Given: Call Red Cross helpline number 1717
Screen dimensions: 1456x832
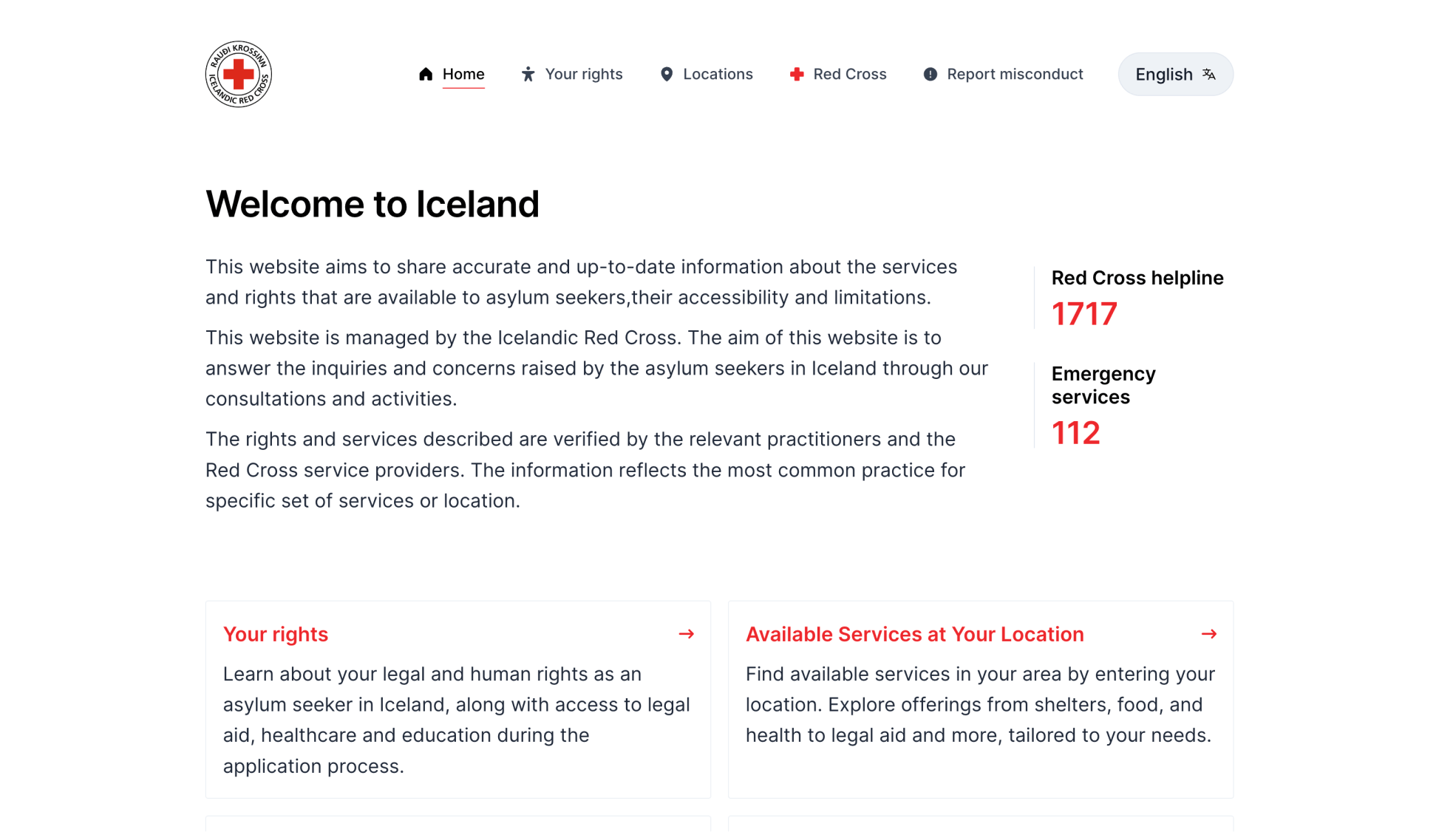Looking at the screenshot, I should (x=1084, y=314).
